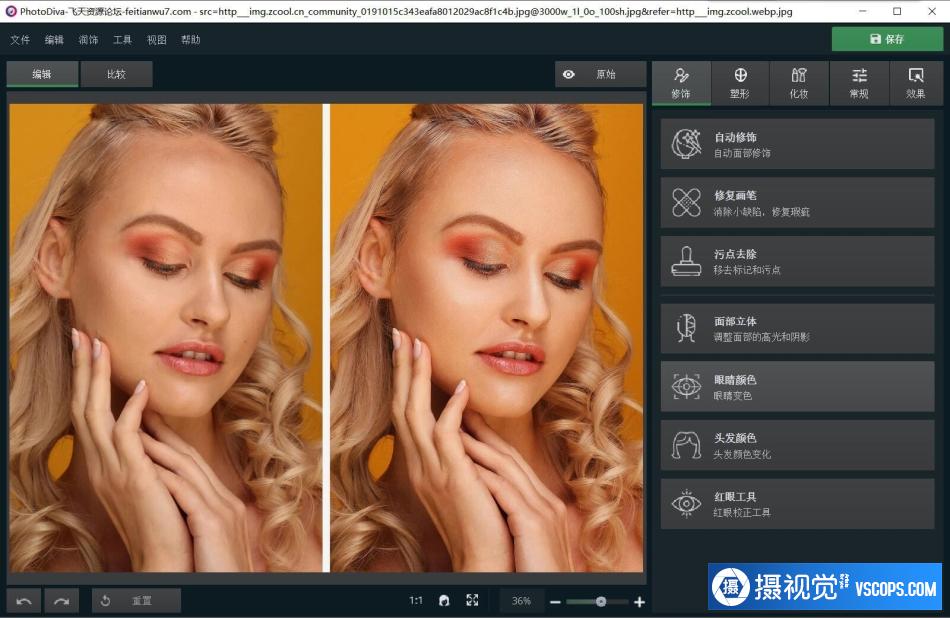Switch to the 编辑 view tab
Image resolution: width=950 pixels, height=618 pixels.
point(42,74)
